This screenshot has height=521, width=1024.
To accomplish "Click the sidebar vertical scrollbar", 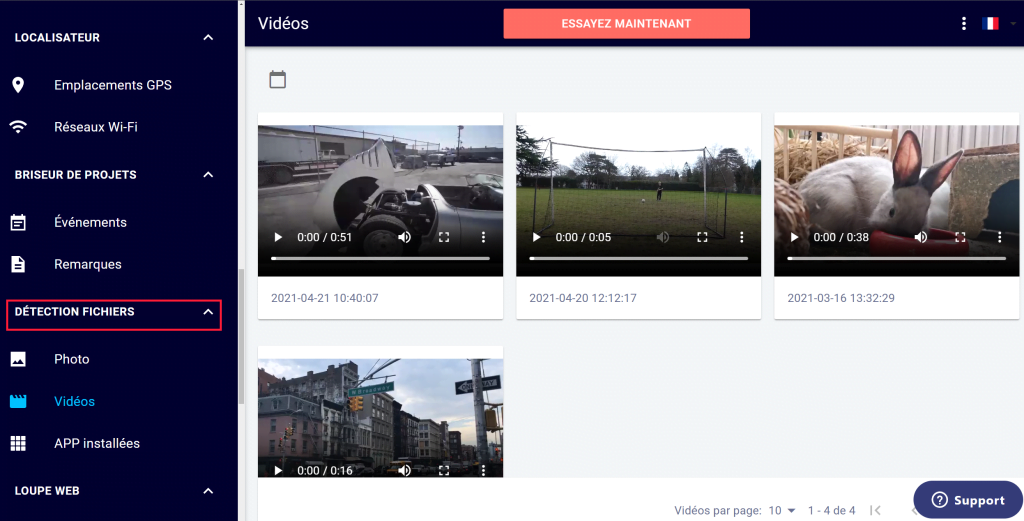I will (x=242, y=336).
